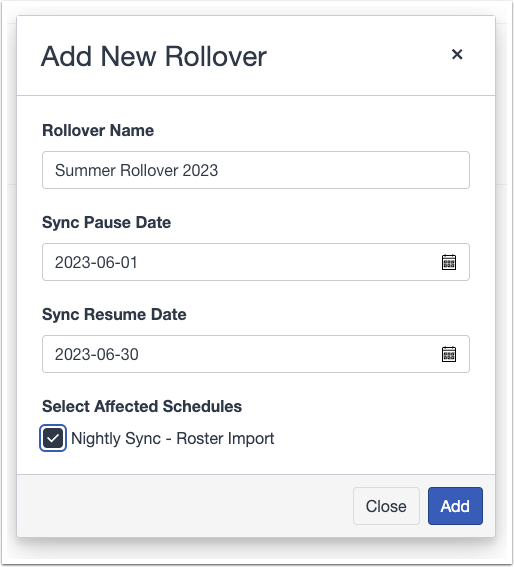The image size is (514, 567).
Task: Click the Add New Rollover dialog title
Action: point(154,57)
